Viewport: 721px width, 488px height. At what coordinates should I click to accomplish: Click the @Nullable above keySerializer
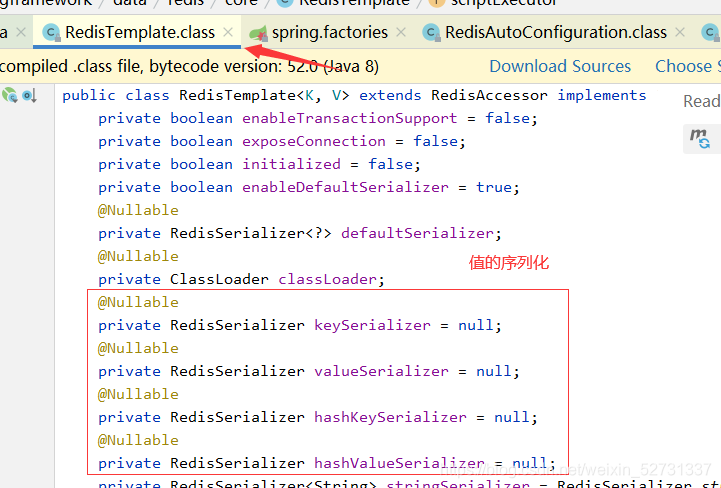tap(138, 302)
